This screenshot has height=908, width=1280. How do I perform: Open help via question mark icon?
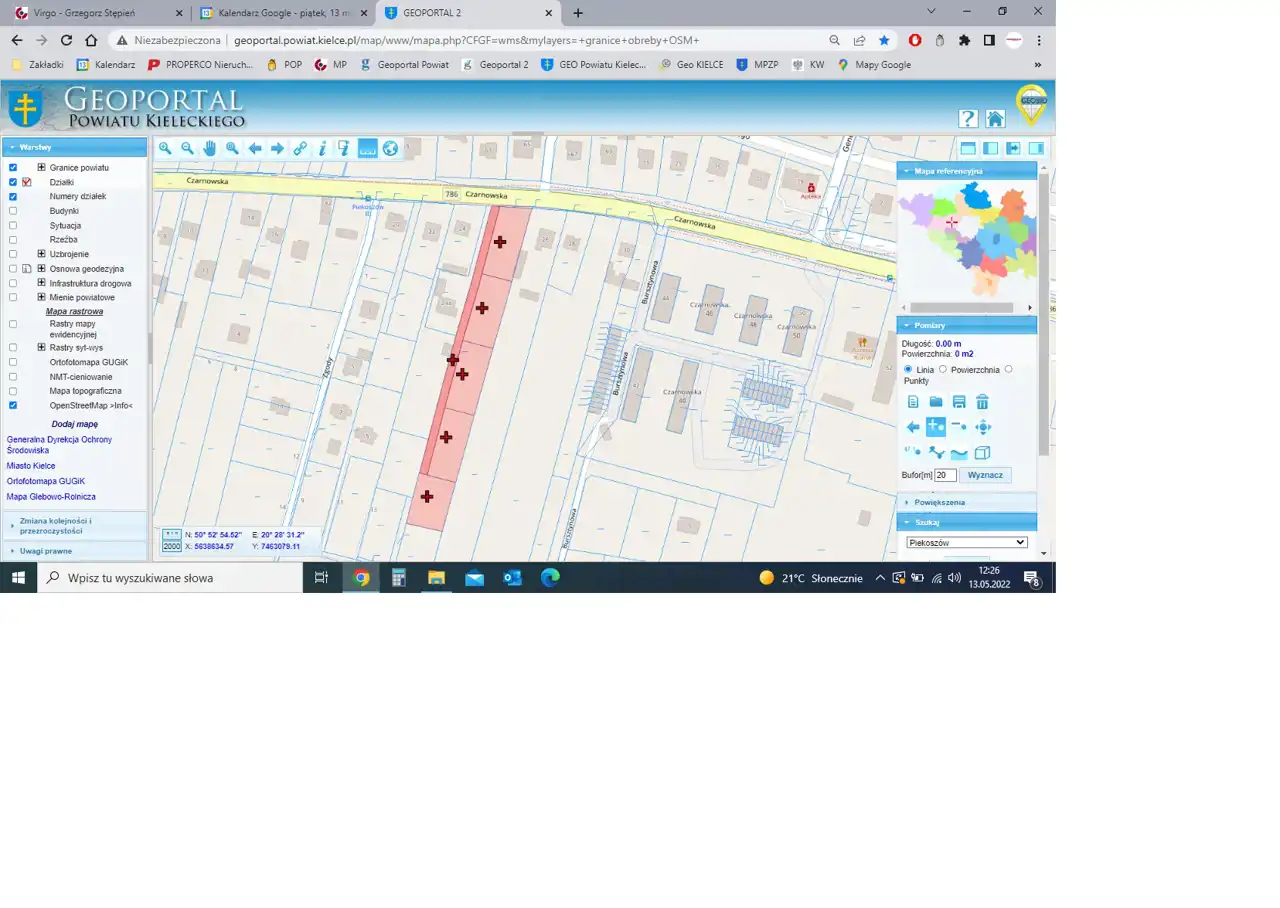coord(967,118)
